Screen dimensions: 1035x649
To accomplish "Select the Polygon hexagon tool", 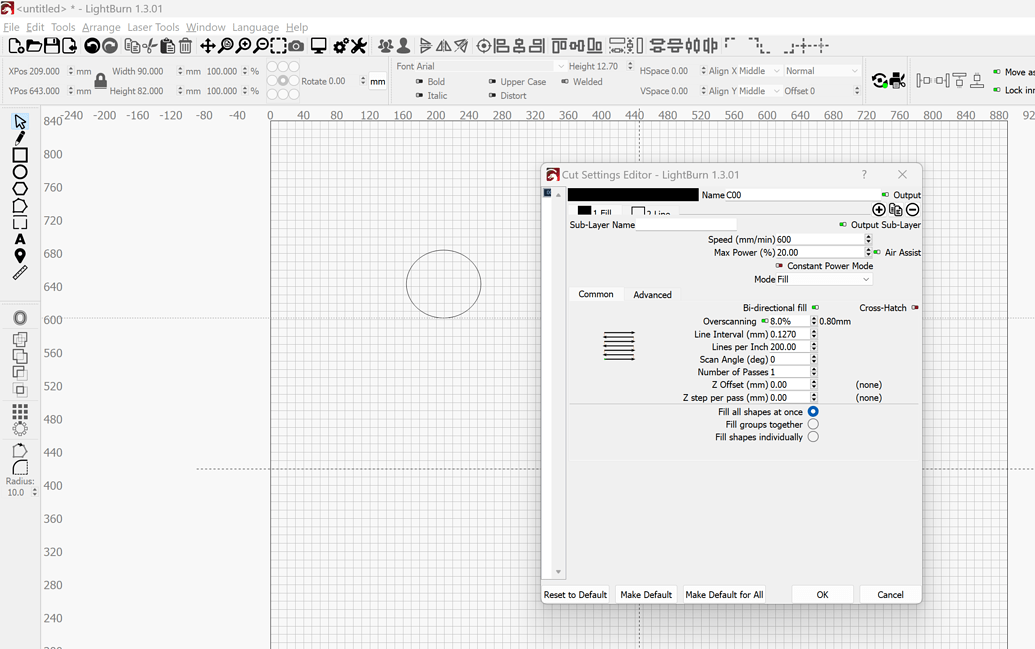I will pyautogui.click(x=20, y=189).
